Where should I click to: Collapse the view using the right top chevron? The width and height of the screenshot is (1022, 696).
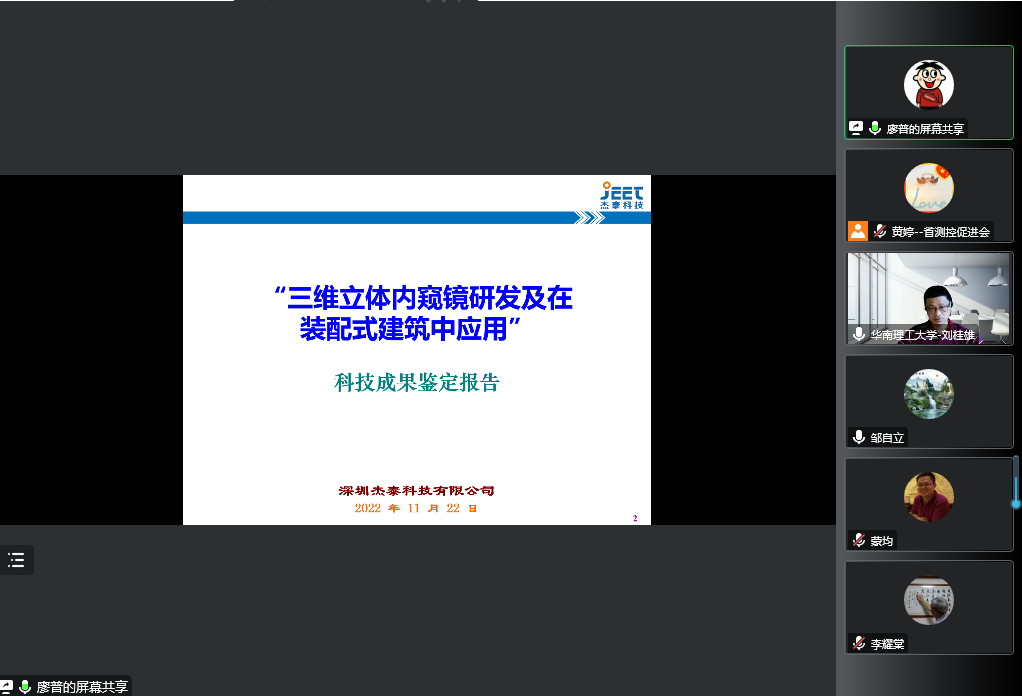[459, 3]
